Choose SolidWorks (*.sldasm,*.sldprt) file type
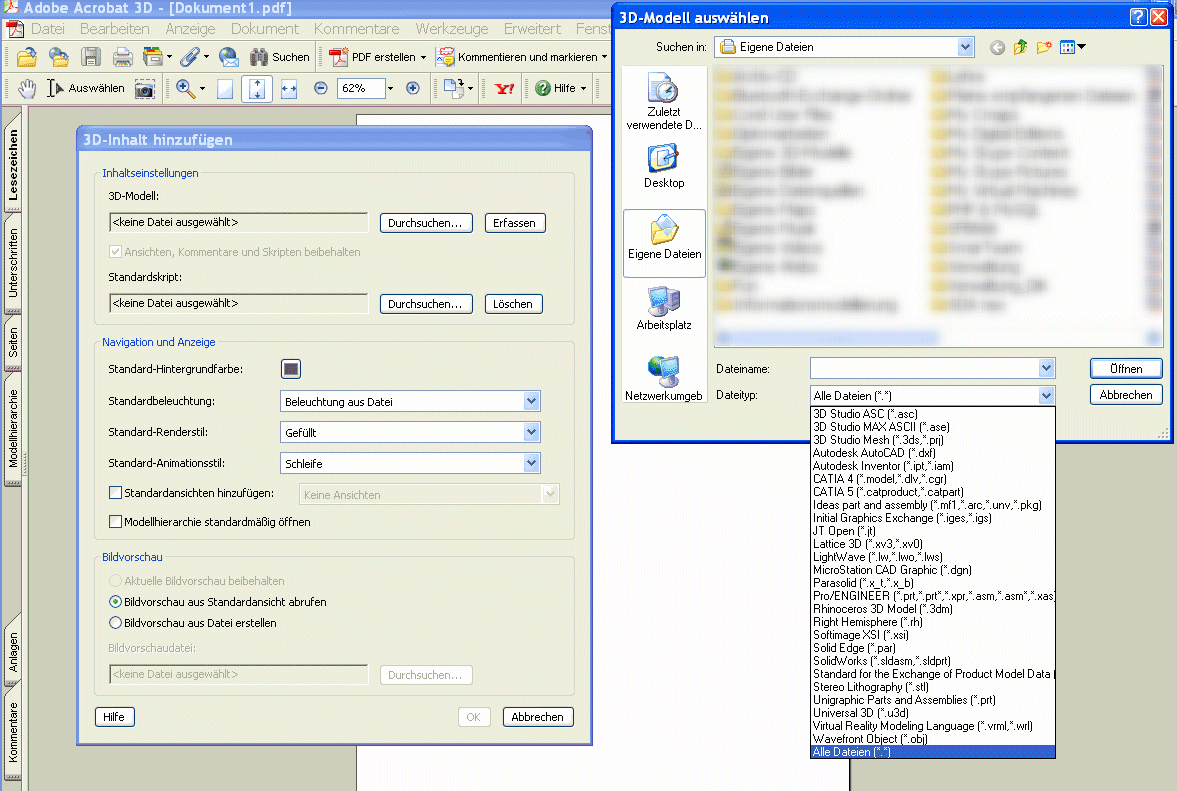 (933, 661)
